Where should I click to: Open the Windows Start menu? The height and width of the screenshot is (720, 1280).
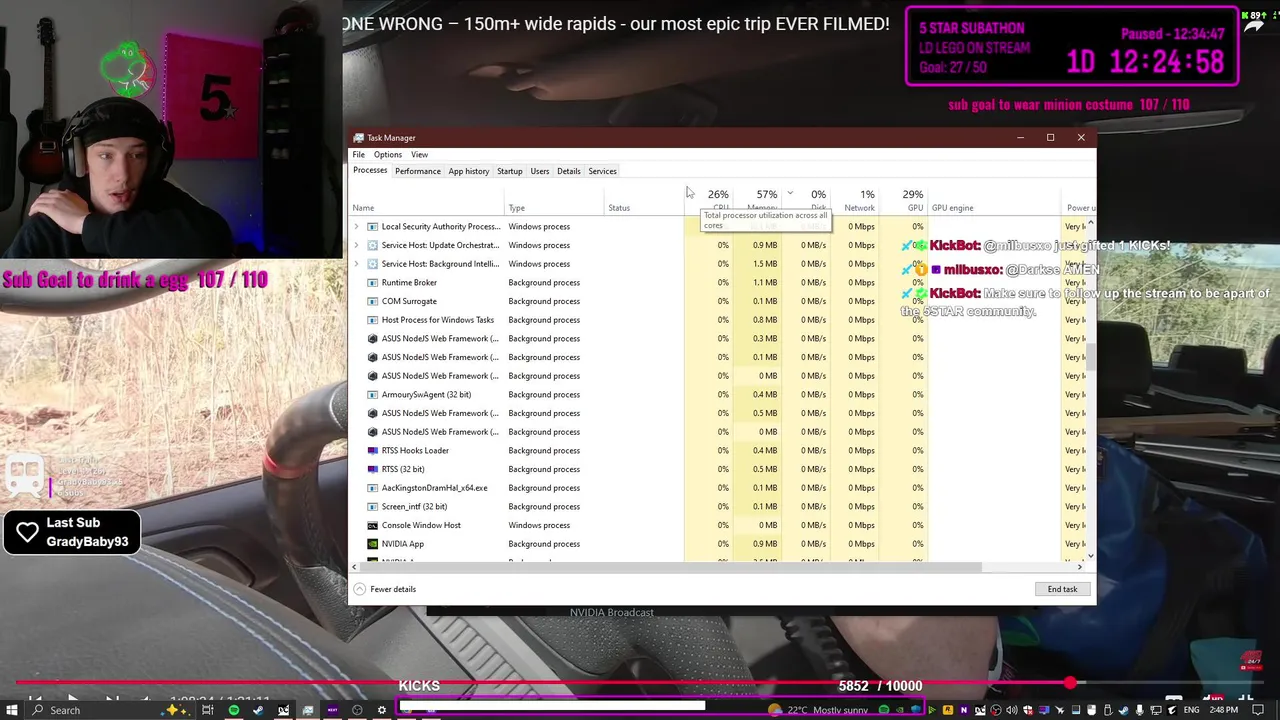[x=11, y=710]
